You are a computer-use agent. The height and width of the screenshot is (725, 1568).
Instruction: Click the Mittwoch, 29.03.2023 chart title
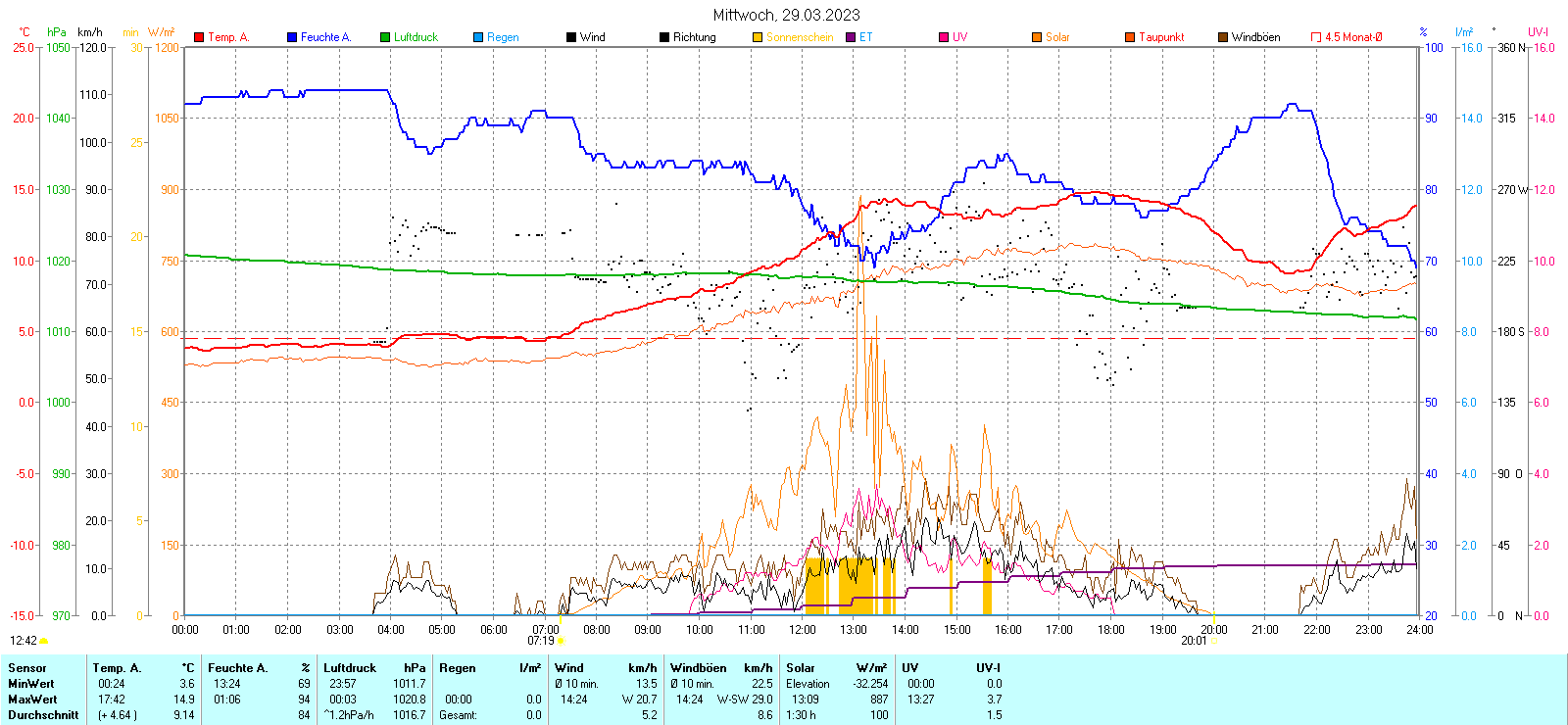[786, 15]
